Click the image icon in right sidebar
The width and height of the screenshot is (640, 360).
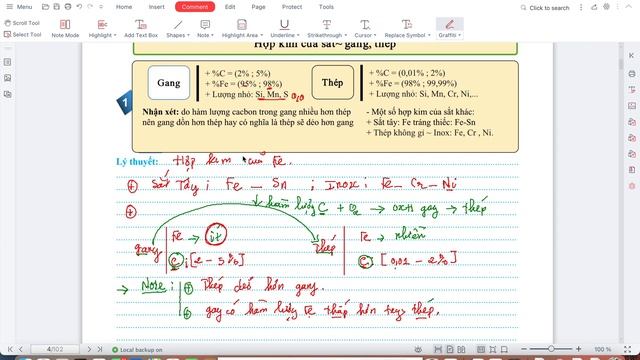632,106
